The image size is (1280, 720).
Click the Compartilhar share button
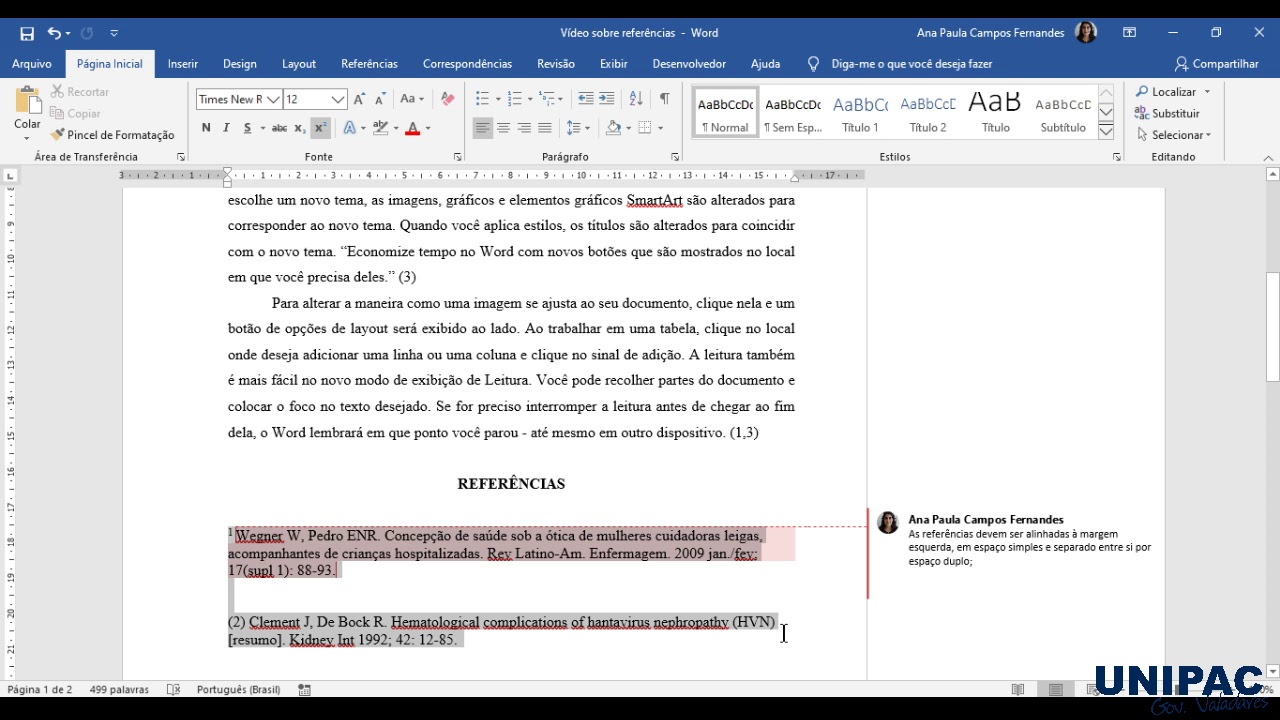1217,64
